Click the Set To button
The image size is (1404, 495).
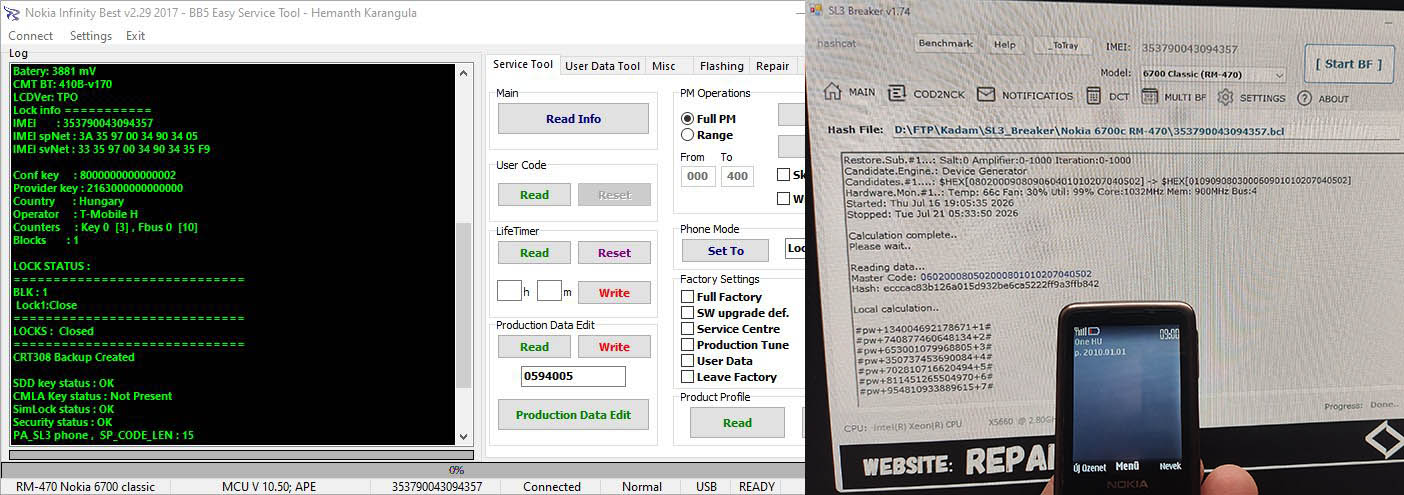(726, 251)
